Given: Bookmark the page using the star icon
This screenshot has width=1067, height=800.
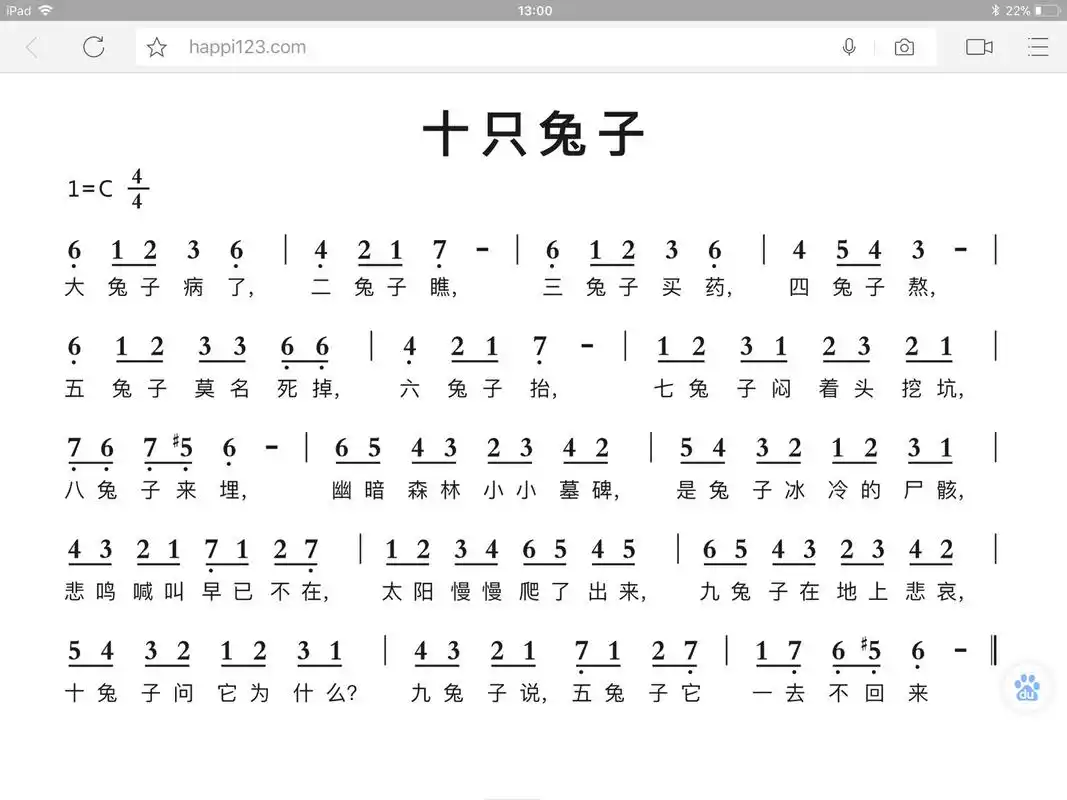Looking at the screenshot, I should pyautogui.click(x=156, y=46).
